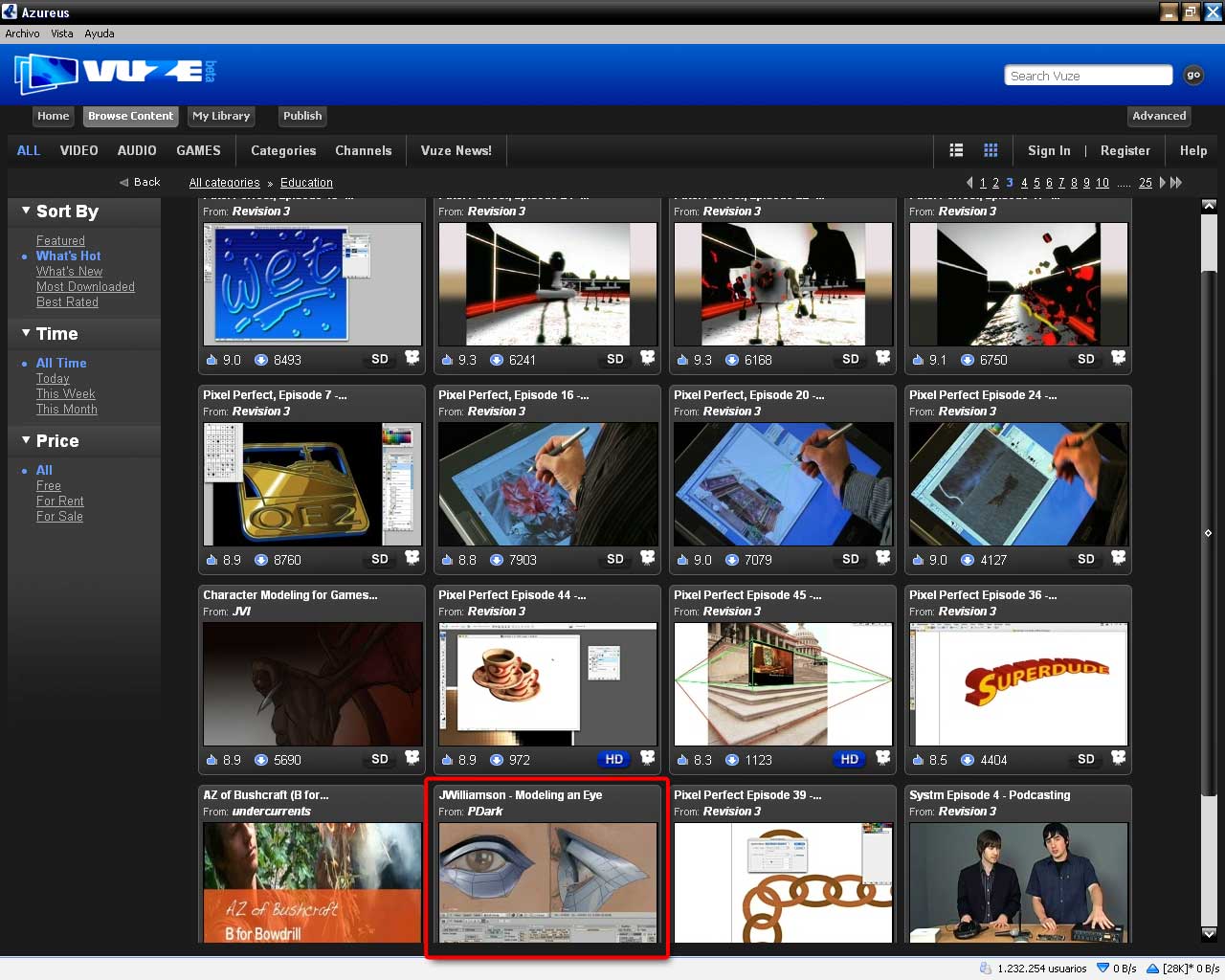Collapse the Time filter section

point(26,333)
